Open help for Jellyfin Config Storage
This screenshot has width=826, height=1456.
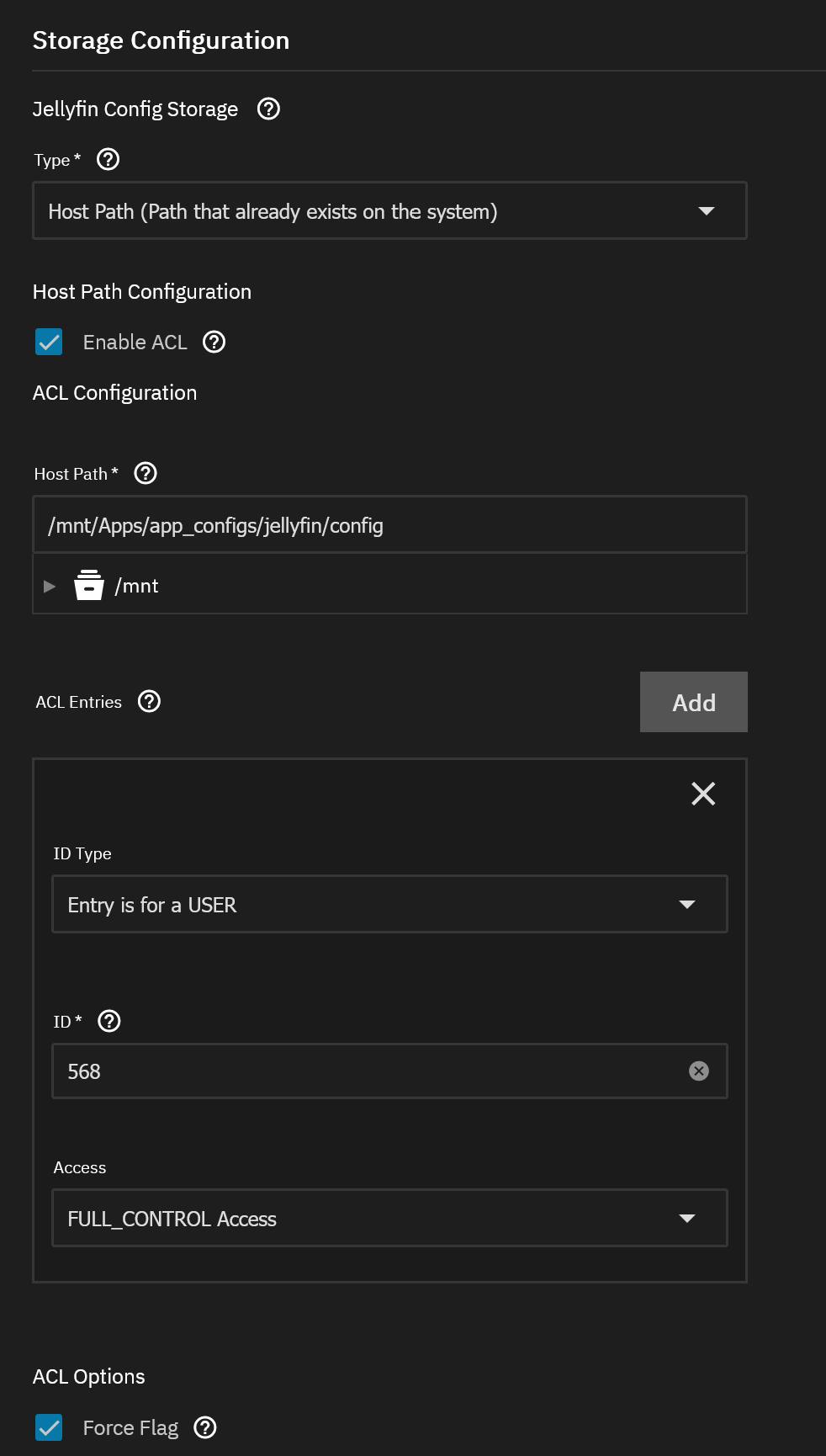pyautogui.click(x=268, y=109)
